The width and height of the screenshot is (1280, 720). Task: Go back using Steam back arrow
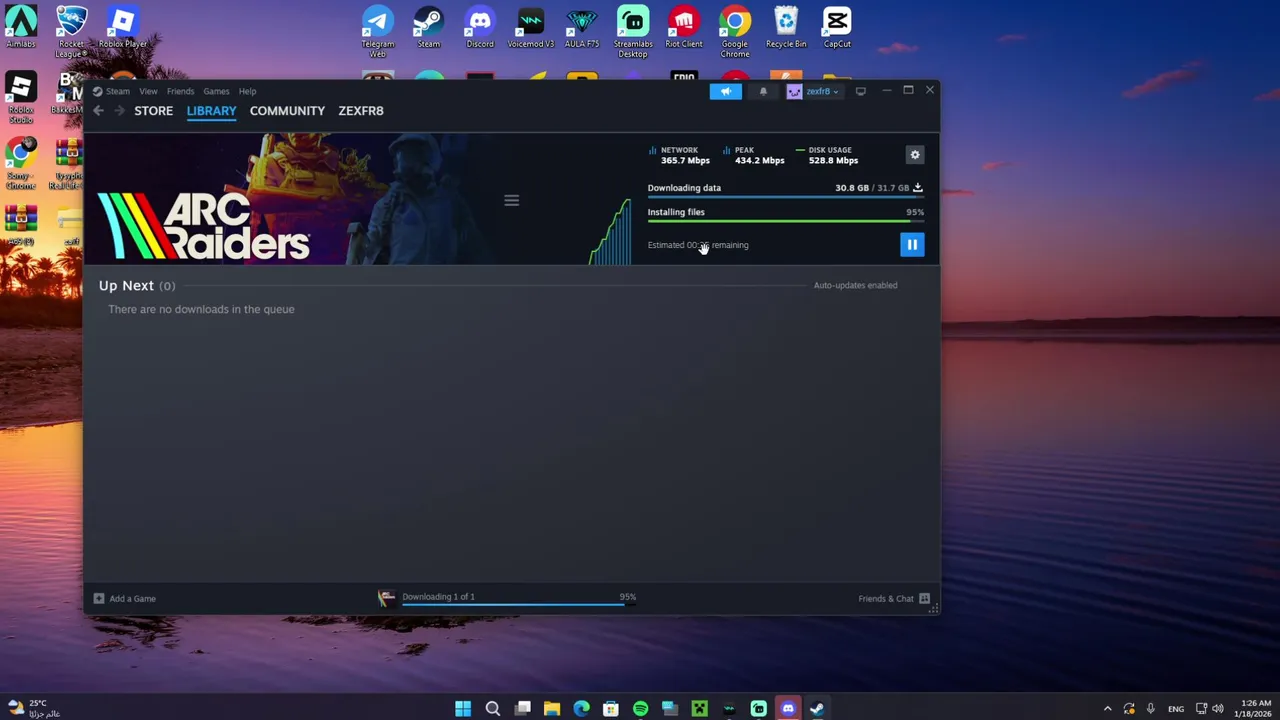[98, 111]
